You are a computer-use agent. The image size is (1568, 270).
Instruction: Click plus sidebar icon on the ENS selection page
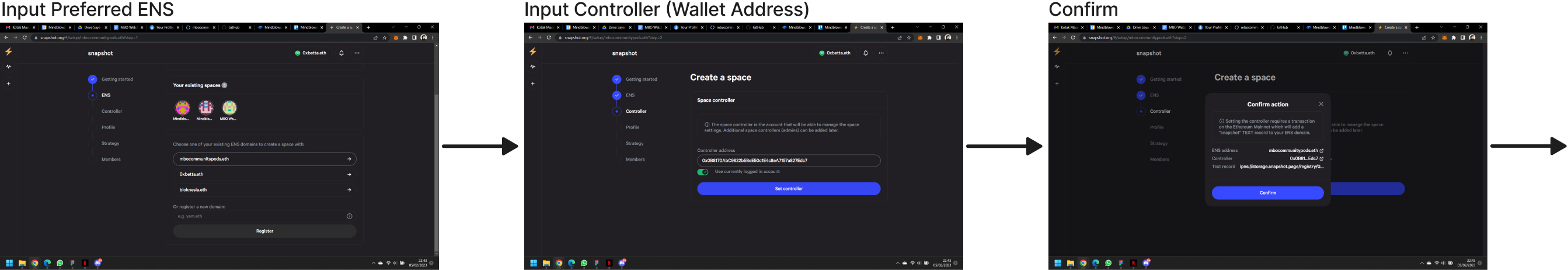(9, 84)
